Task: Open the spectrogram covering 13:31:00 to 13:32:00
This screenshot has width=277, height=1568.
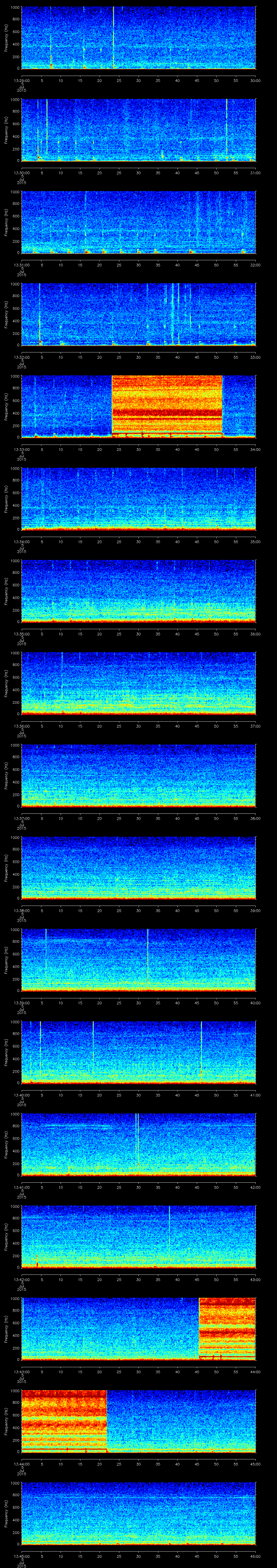Action: click(138, 222)
